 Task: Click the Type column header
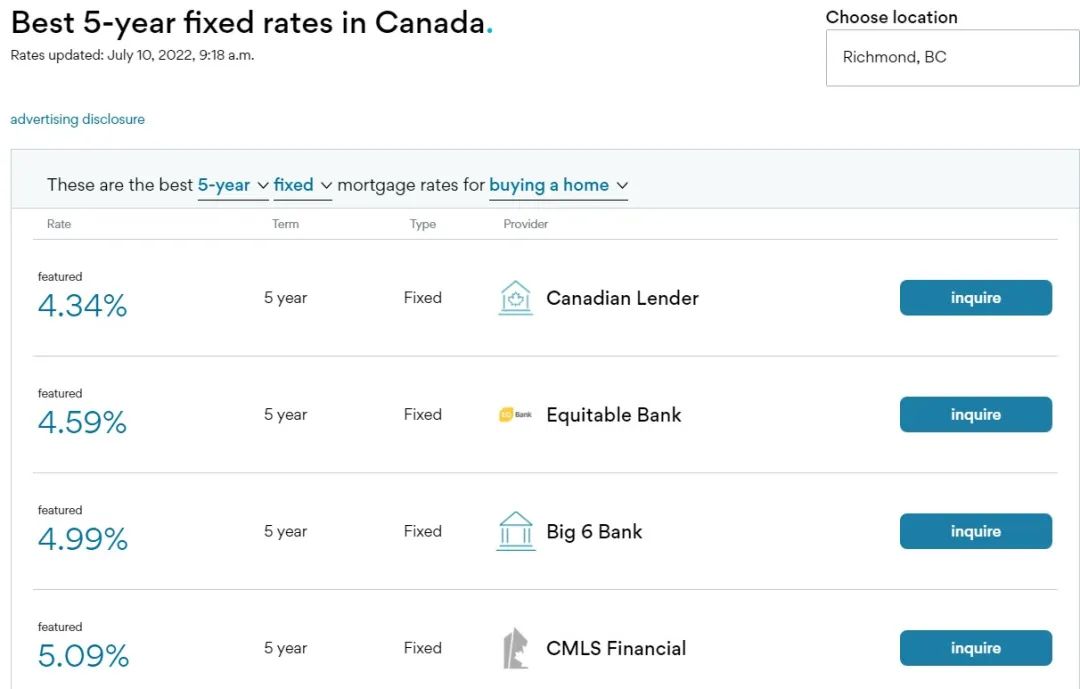422,224
